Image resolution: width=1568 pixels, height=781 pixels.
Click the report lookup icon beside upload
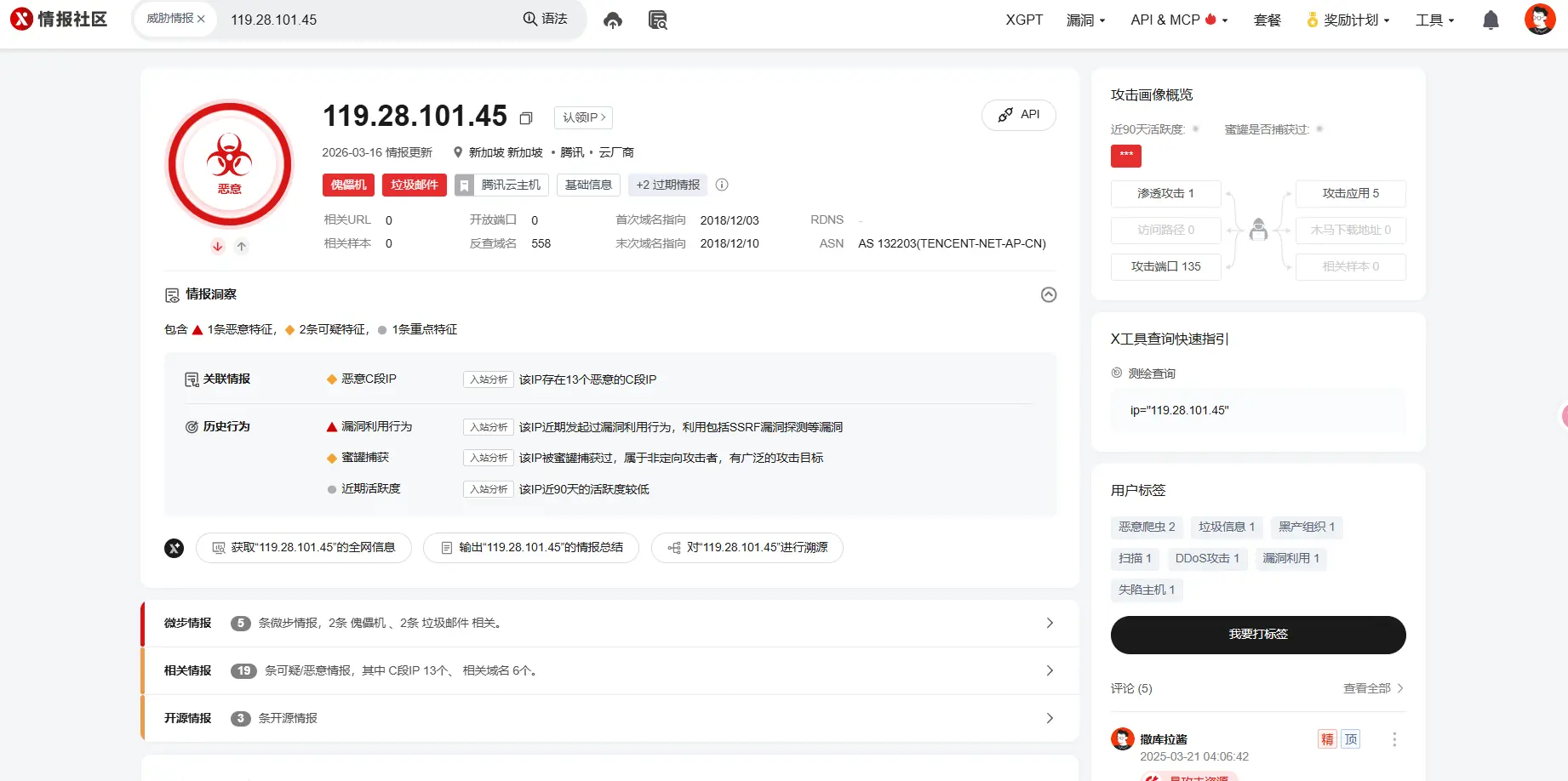[x=656, y=20]
